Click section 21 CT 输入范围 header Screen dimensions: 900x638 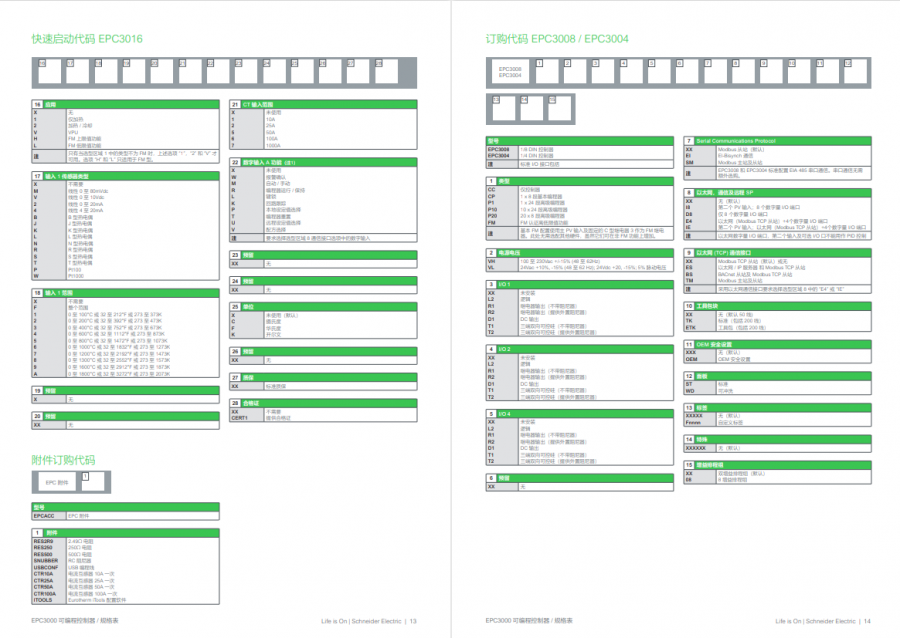[320, 104]
